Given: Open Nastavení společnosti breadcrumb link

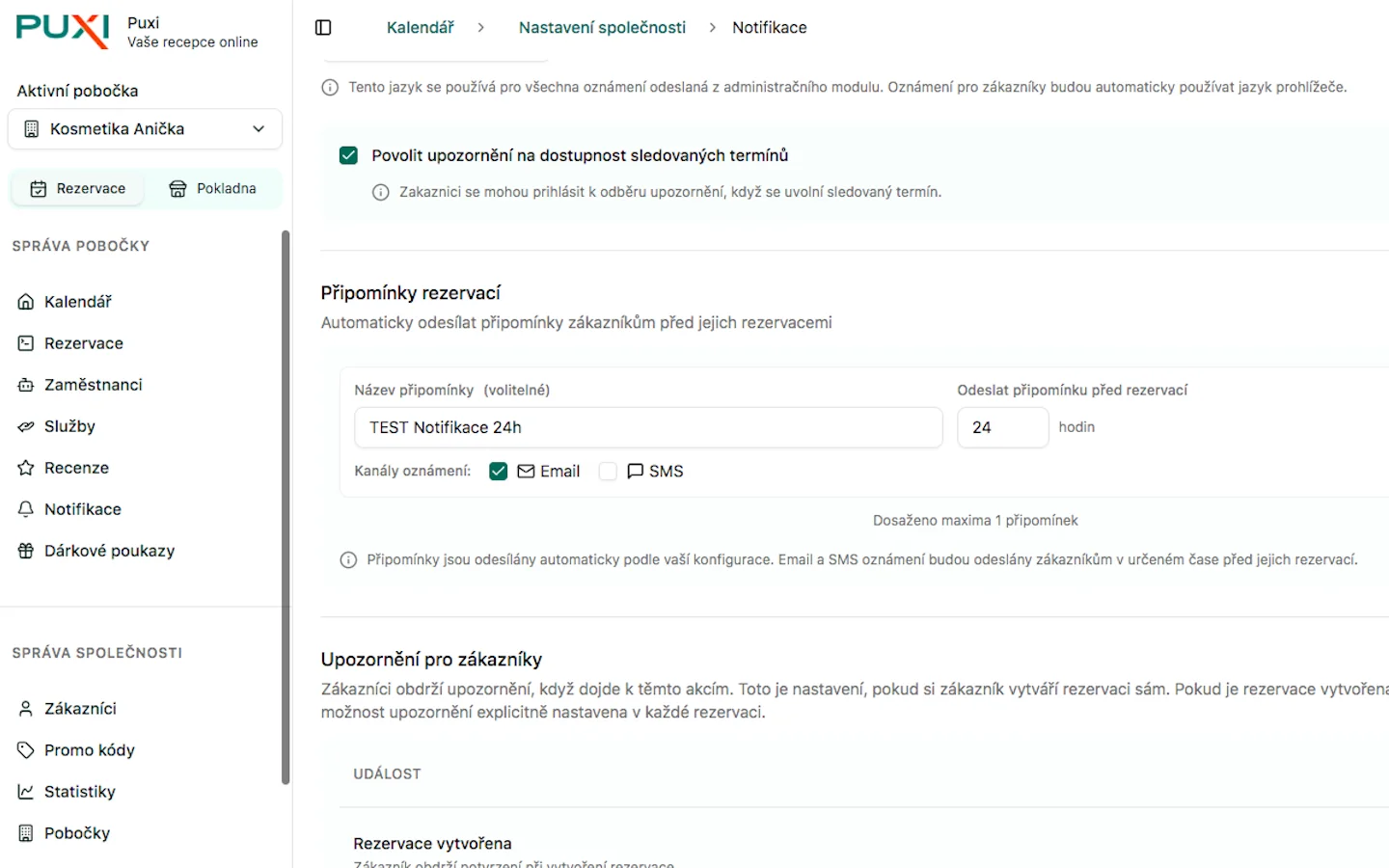Looking at the screenshot, I should tap(602, 28).
